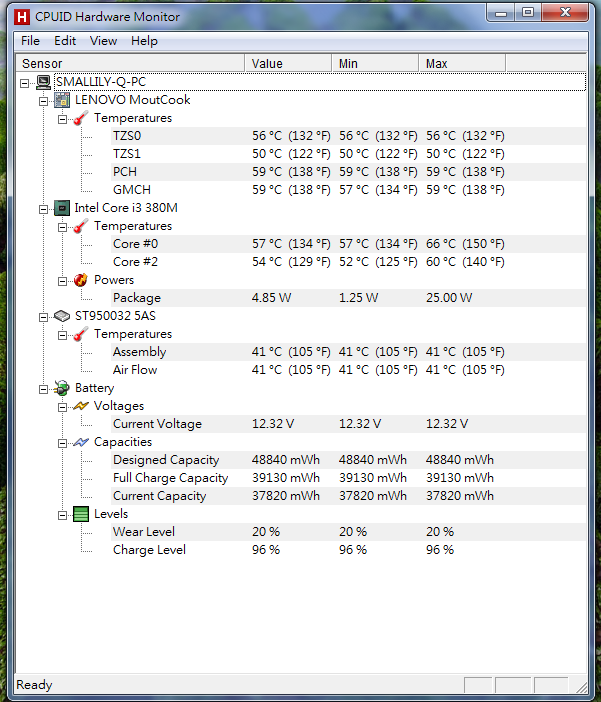Select the Designed Capacity row
The height and width of the screenshot is (702, 601).
[349, 460]
